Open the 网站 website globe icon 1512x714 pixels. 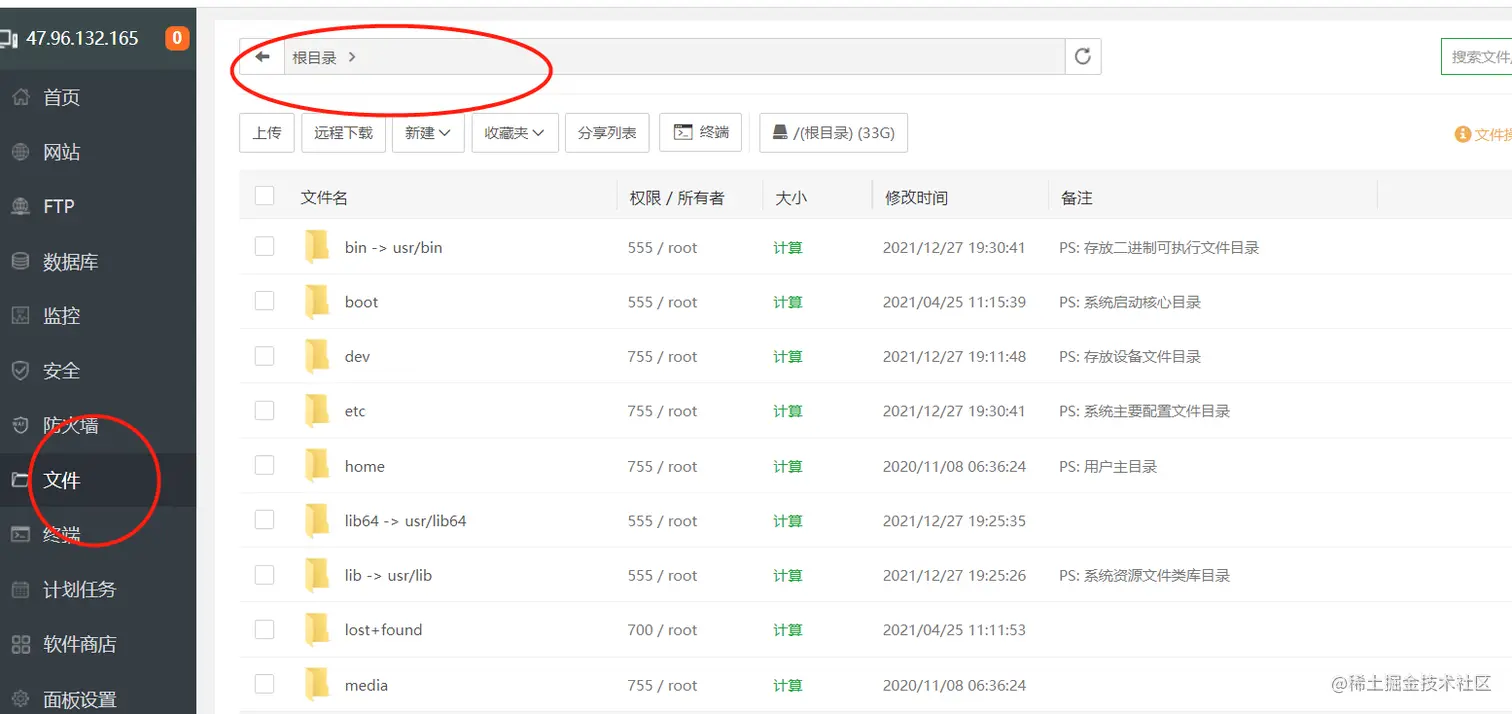point(20,152)
